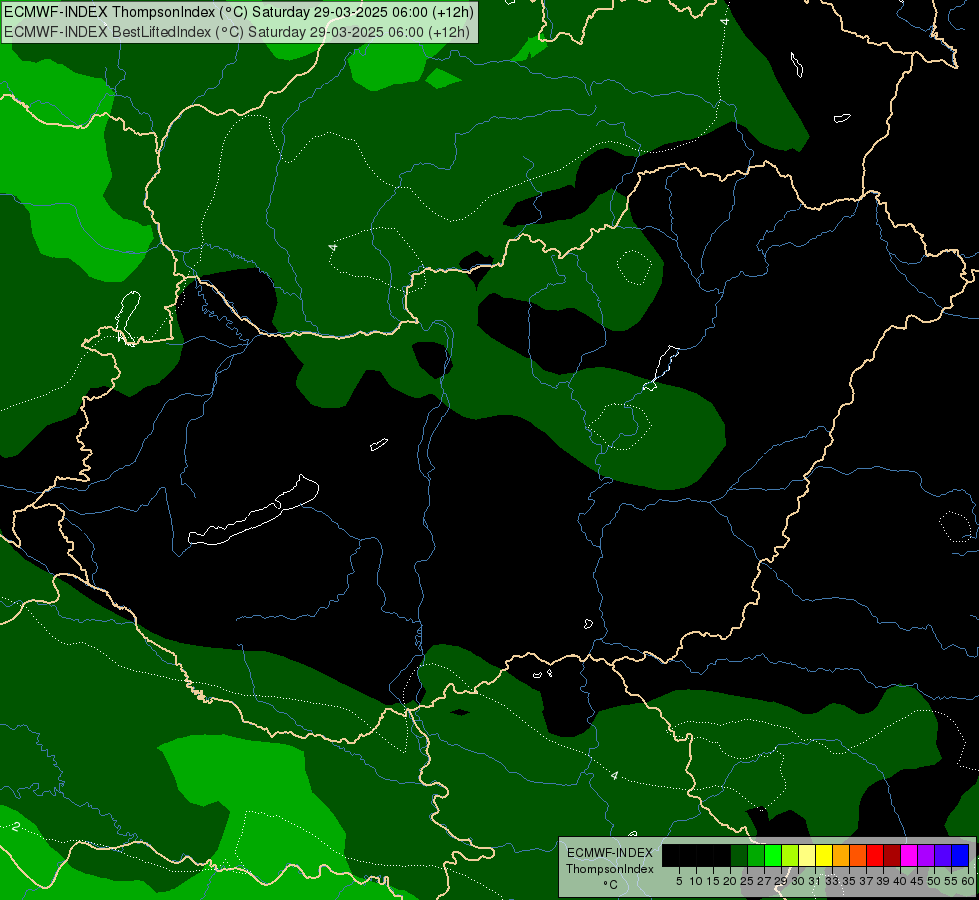979x900 pixels.
Task: Click legend tick value 10
Action: 696,881
